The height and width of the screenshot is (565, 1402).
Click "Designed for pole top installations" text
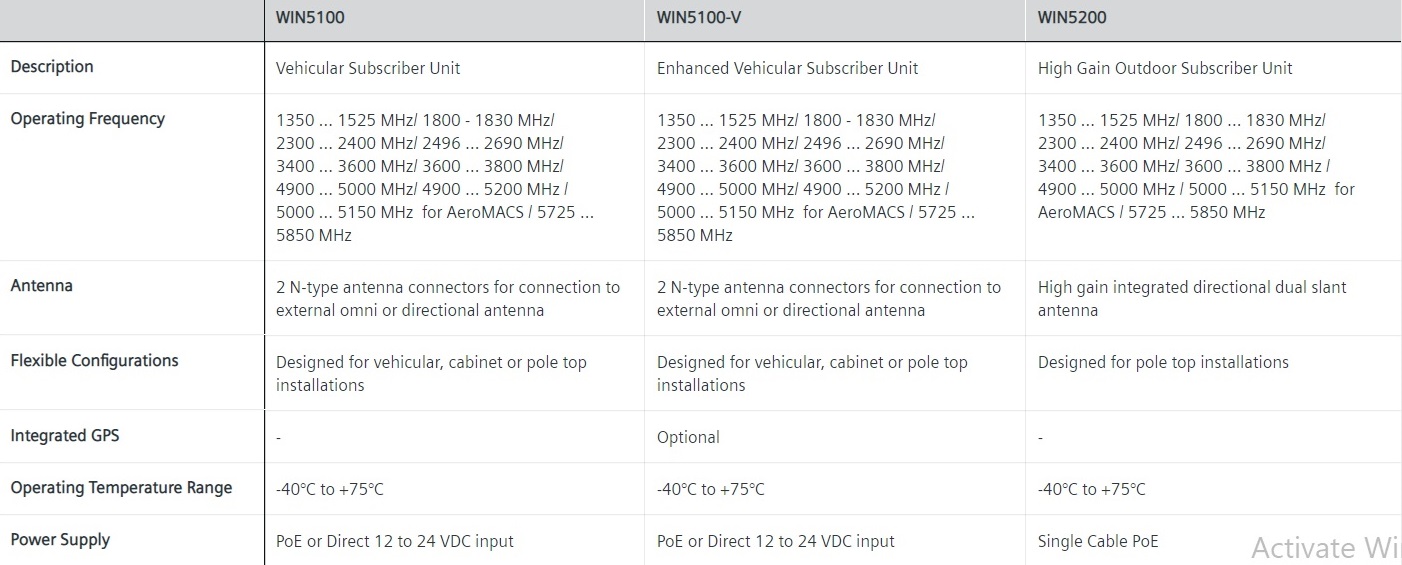pos(1163,362)
